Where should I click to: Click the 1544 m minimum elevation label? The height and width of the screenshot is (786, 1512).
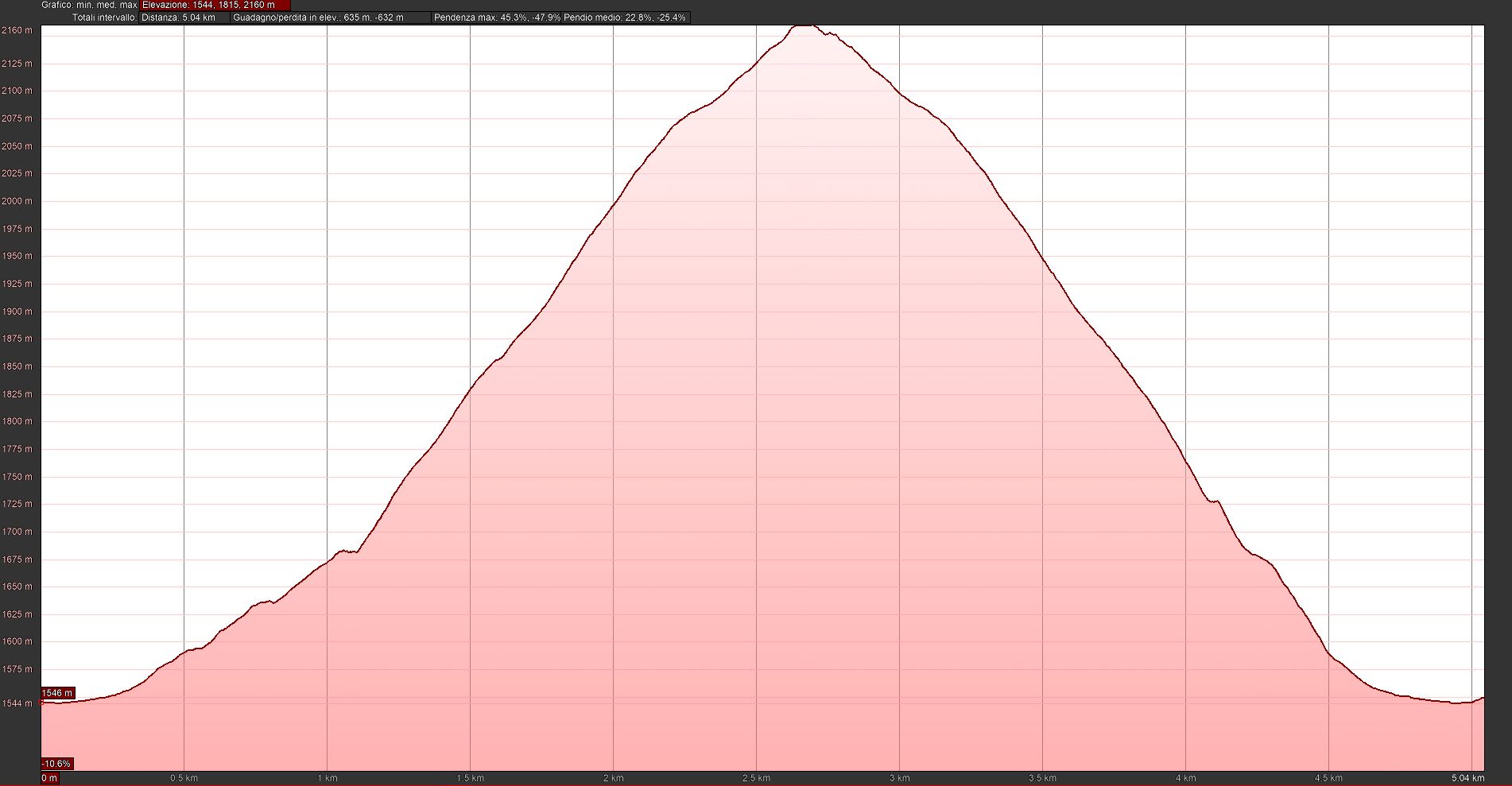tap(17, 703)
